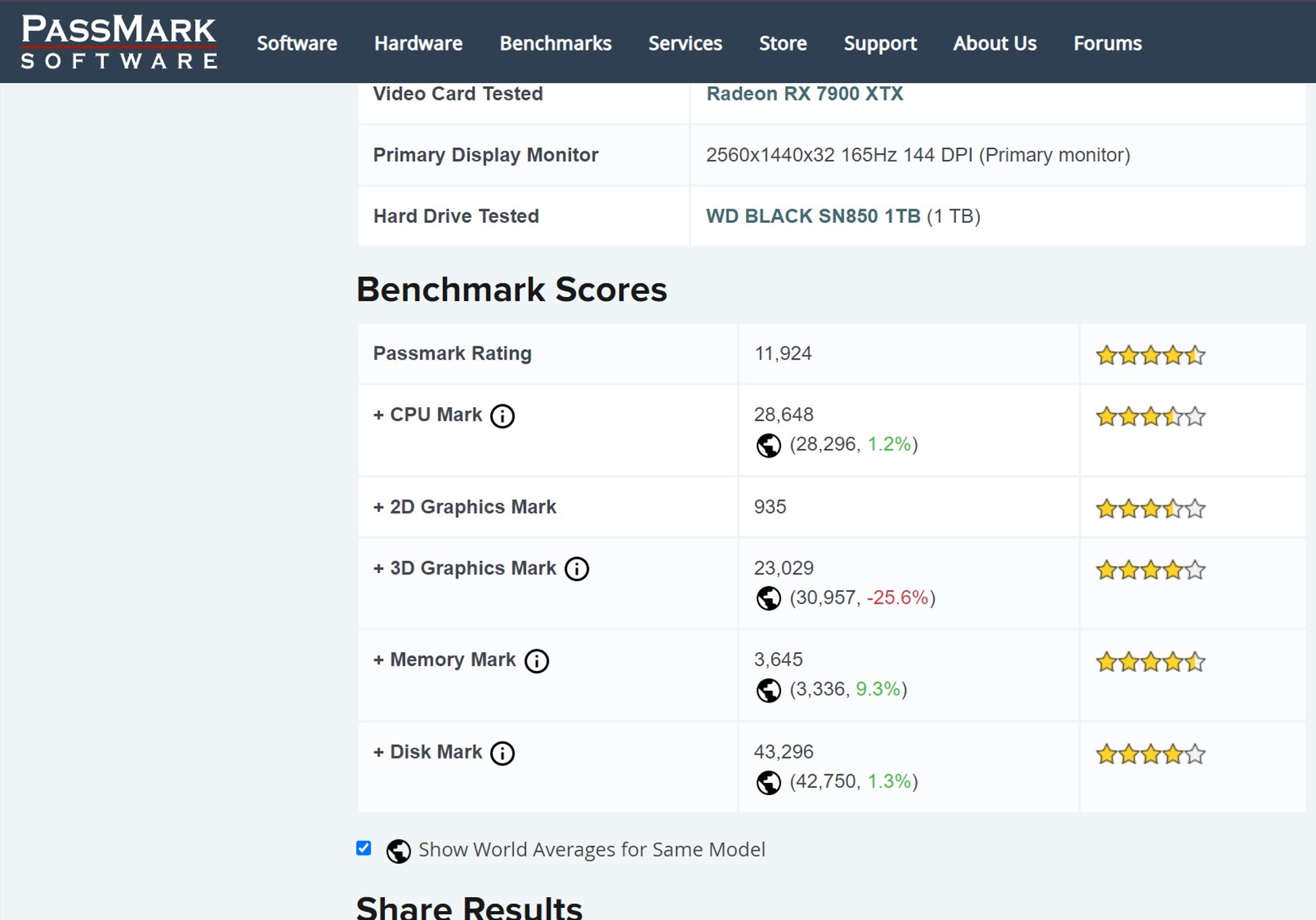This screenshot has width=1316, height=920.
Task: Click CPU Mark star rating
Action: coord(1151,416)
